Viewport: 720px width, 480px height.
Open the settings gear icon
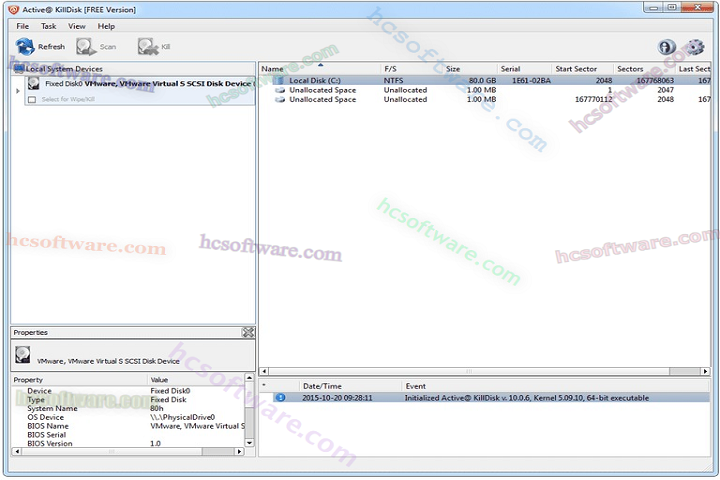coord(695,46)
